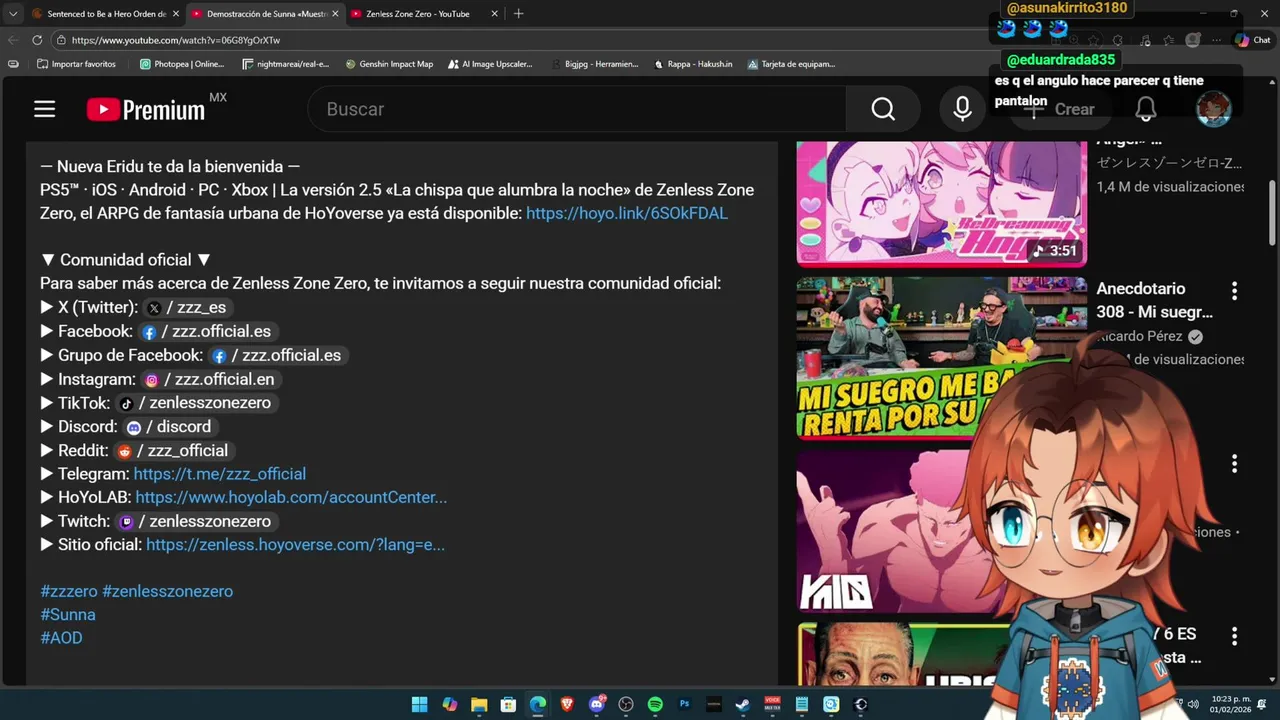Screen dimensions: 1280x720
Task: Open the pink anime video thumbnail 3:51
Action: tap(941, 203)
